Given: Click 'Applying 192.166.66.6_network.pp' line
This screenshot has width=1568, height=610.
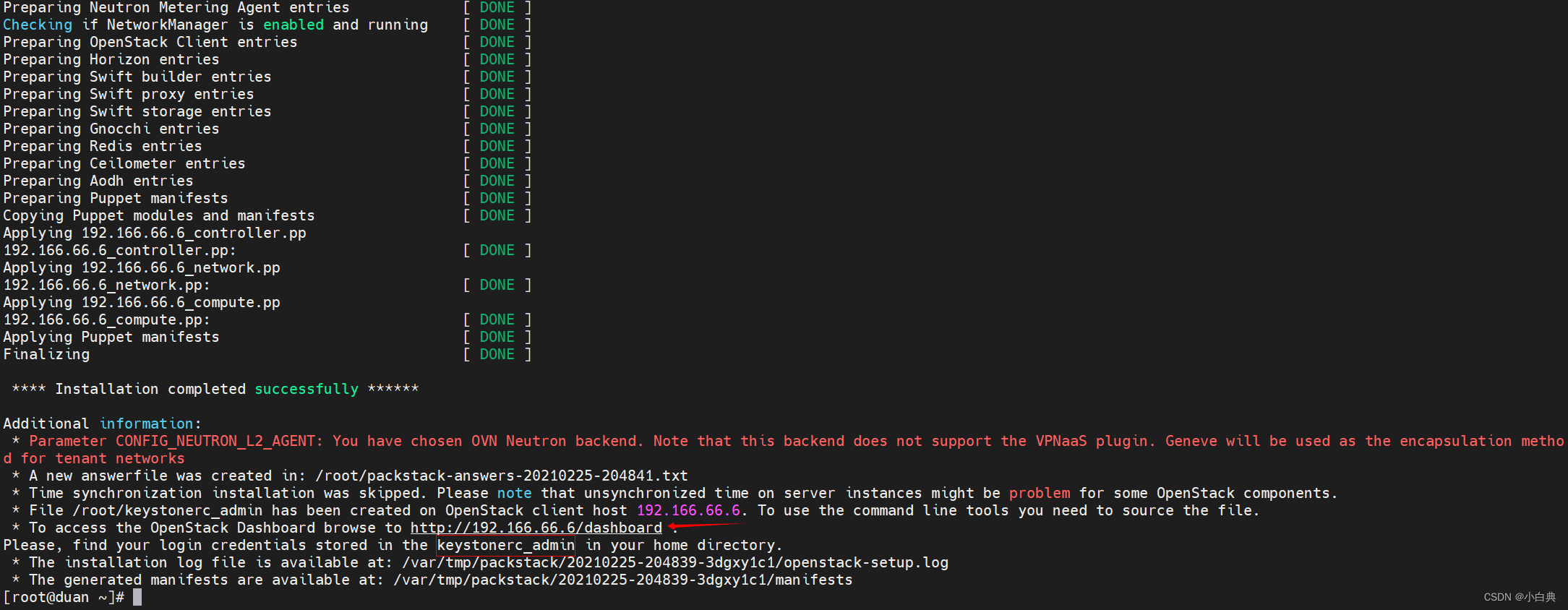Looking at the screenshot, I should [141, 267].
